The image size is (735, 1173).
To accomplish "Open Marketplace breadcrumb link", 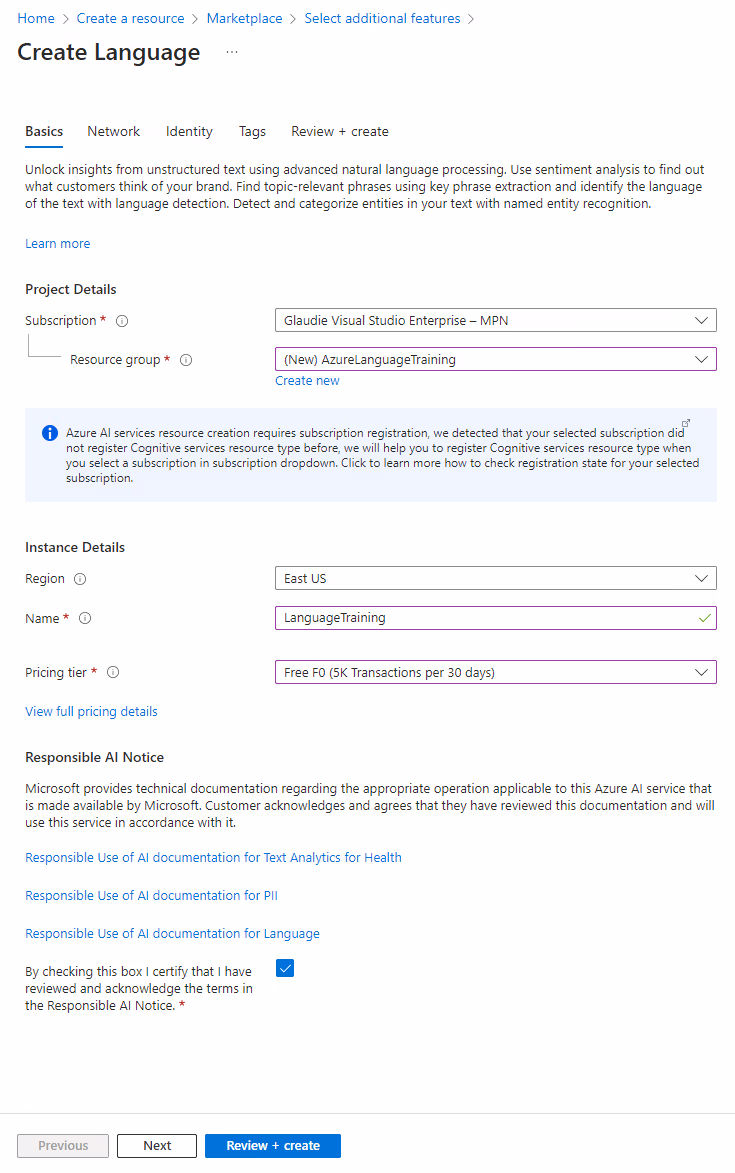I will click(x=244, y=18).
